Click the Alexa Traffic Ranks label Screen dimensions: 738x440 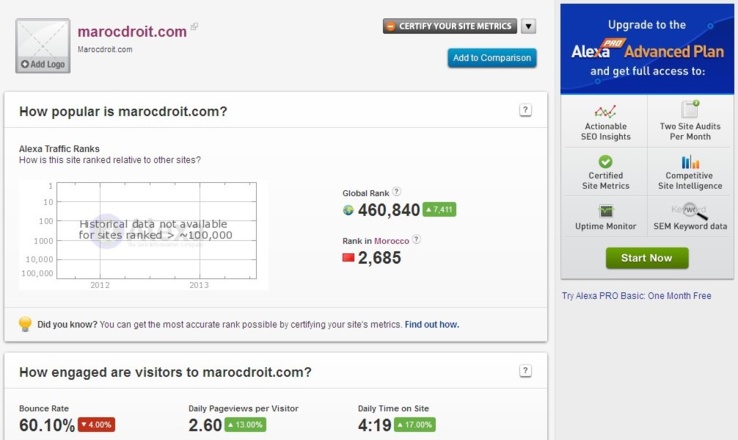pos(59,149)
